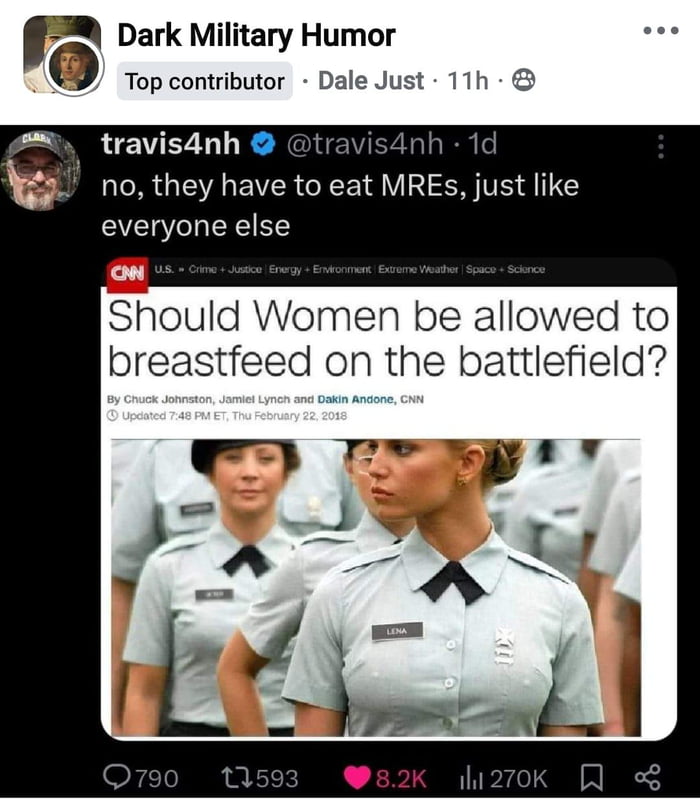The width and height of the screenshot is (700, 799).
Task: Open the three-dot post options menu
Action: tap(661, 31)
